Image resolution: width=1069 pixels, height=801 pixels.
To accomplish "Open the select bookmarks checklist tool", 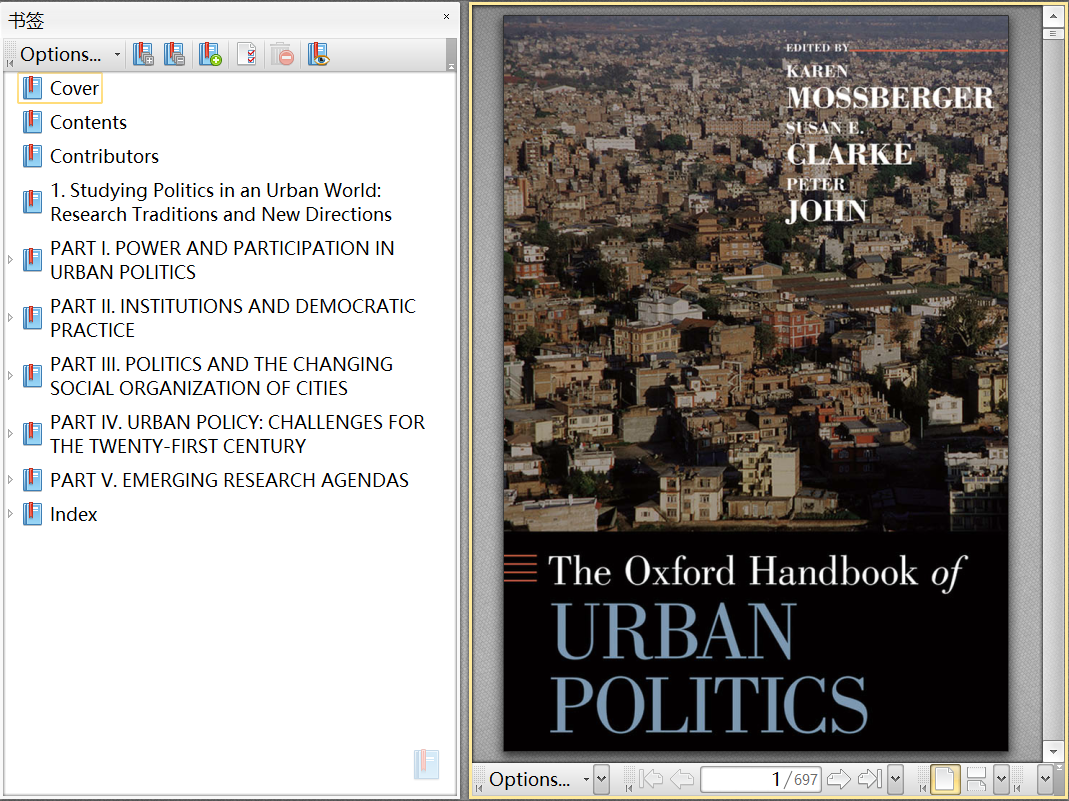I will coord(246,54).
